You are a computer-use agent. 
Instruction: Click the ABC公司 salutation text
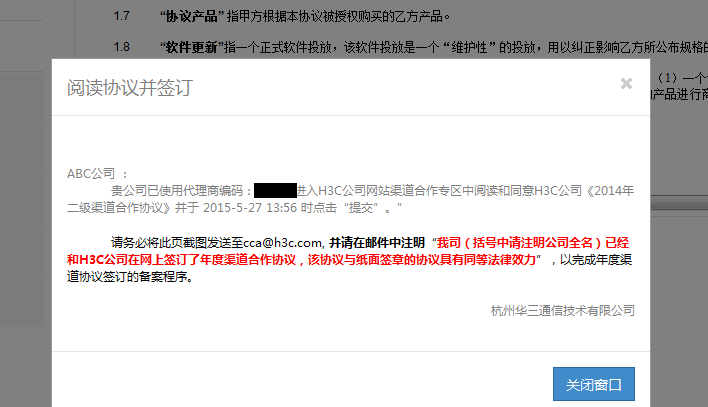pyautogui.click(x=91, y=173)
